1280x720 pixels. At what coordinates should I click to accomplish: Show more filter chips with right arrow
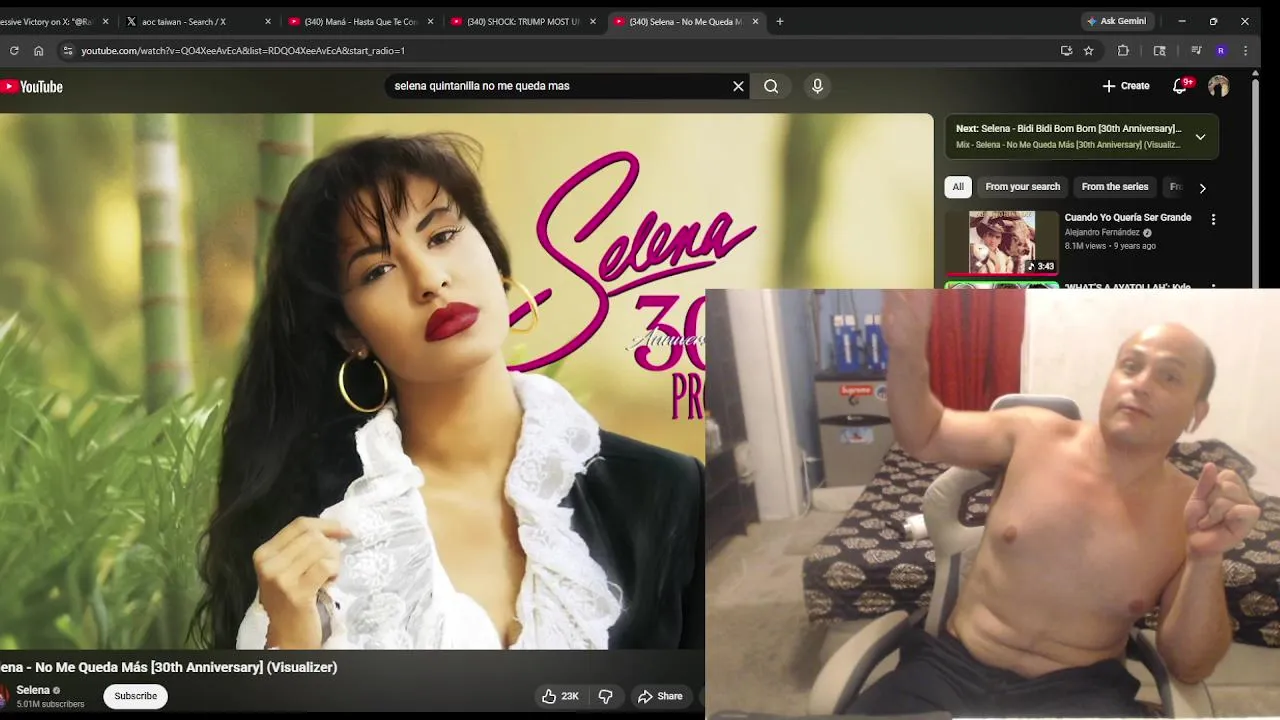(x=1202, y=188)
